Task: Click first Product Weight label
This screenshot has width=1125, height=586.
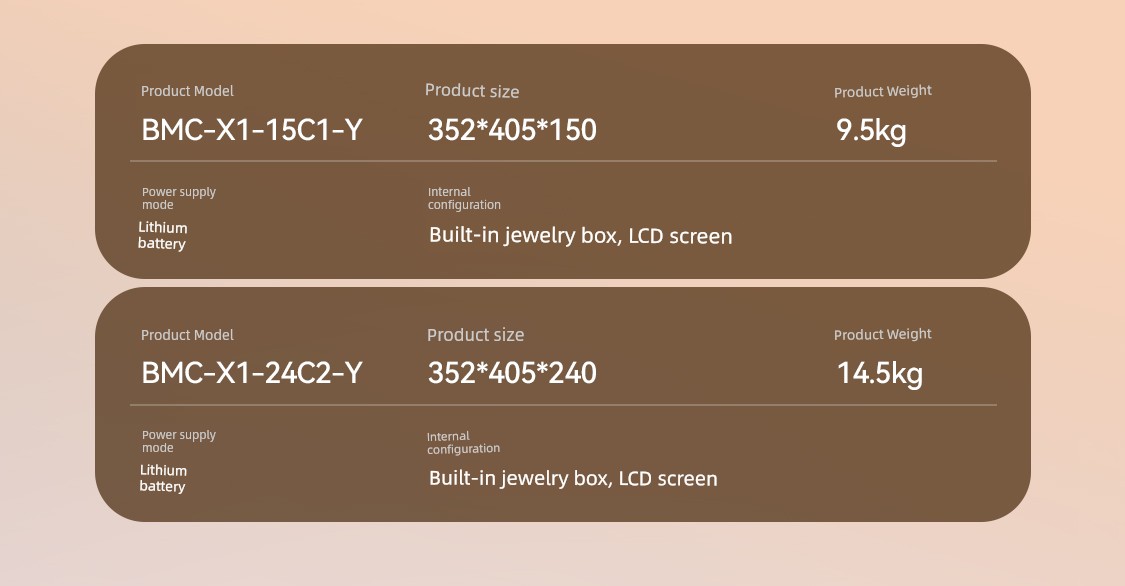Action: pyautogui.click(x=882, y=92)
